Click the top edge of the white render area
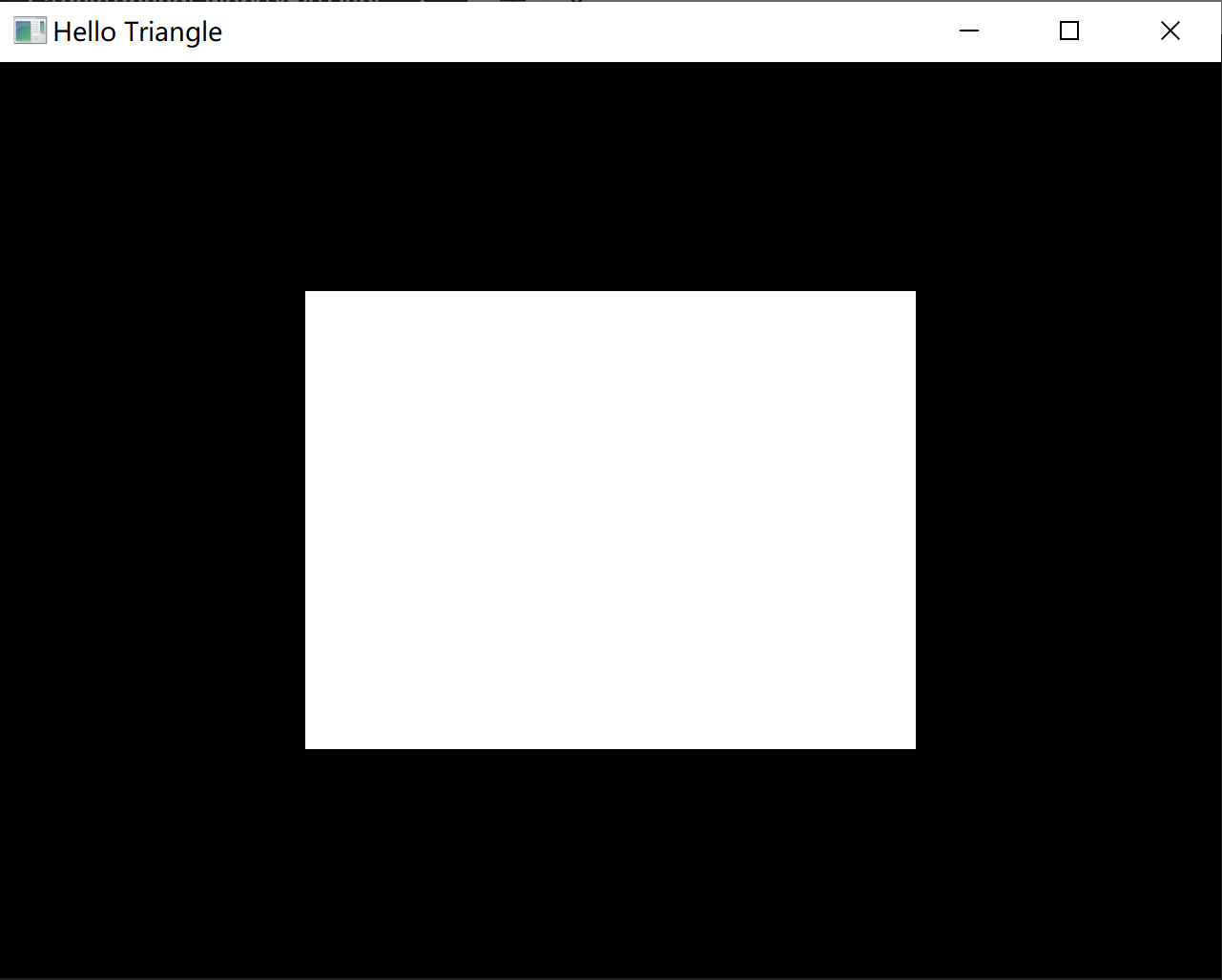Viewport: 1222px width, 980px height. coord(611,292)
